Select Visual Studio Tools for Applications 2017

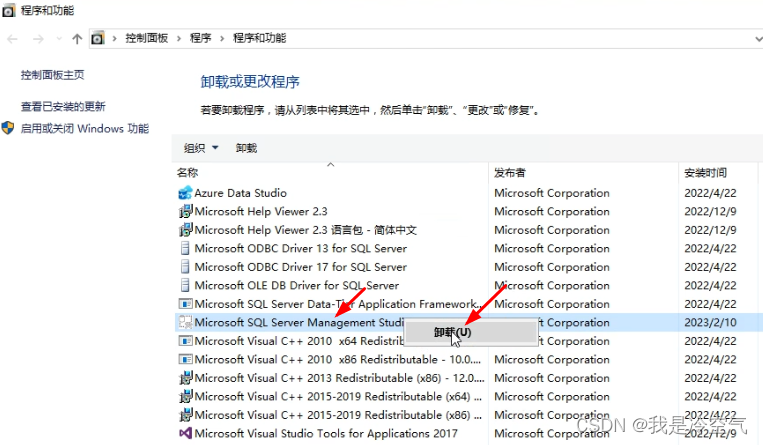click(x=326, y=433)
